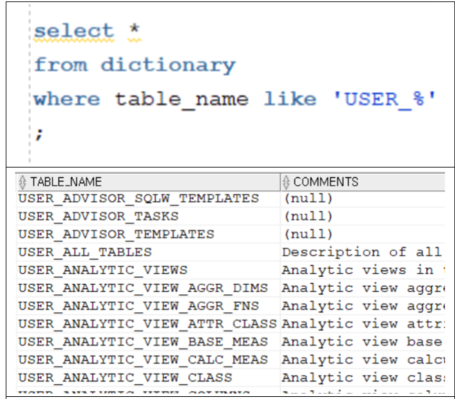Click 'table_name' in the where clause
455x399 pixels.
[x=182, y=100]
